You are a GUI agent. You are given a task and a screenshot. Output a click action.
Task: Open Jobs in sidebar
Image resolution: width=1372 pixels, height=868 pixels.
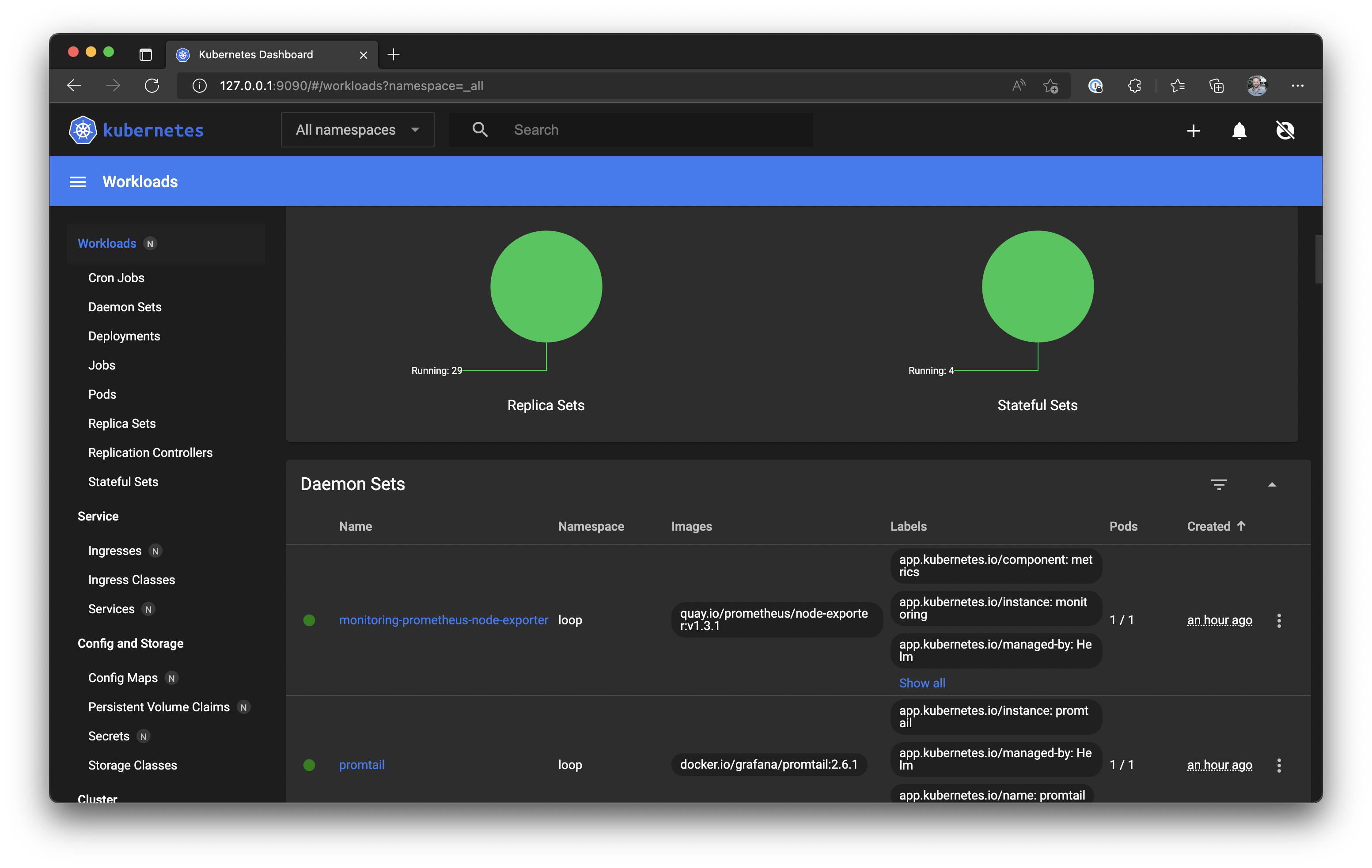102,365
